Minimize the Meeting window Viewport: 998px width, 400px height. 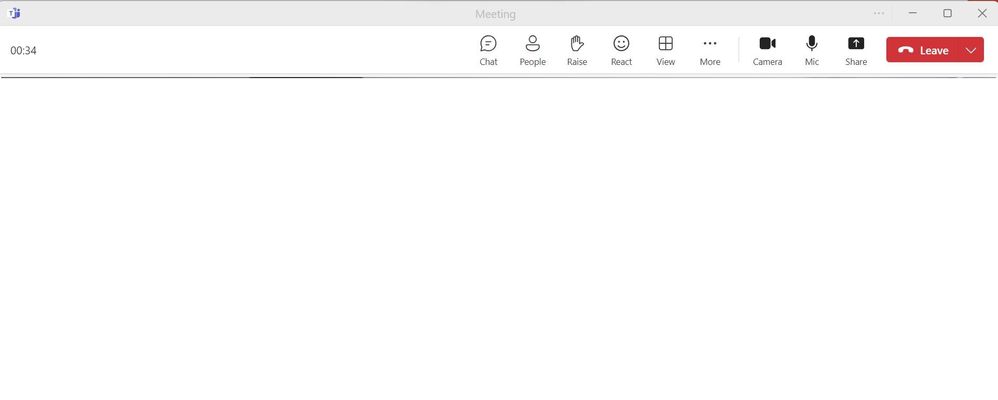pos(913,13)
